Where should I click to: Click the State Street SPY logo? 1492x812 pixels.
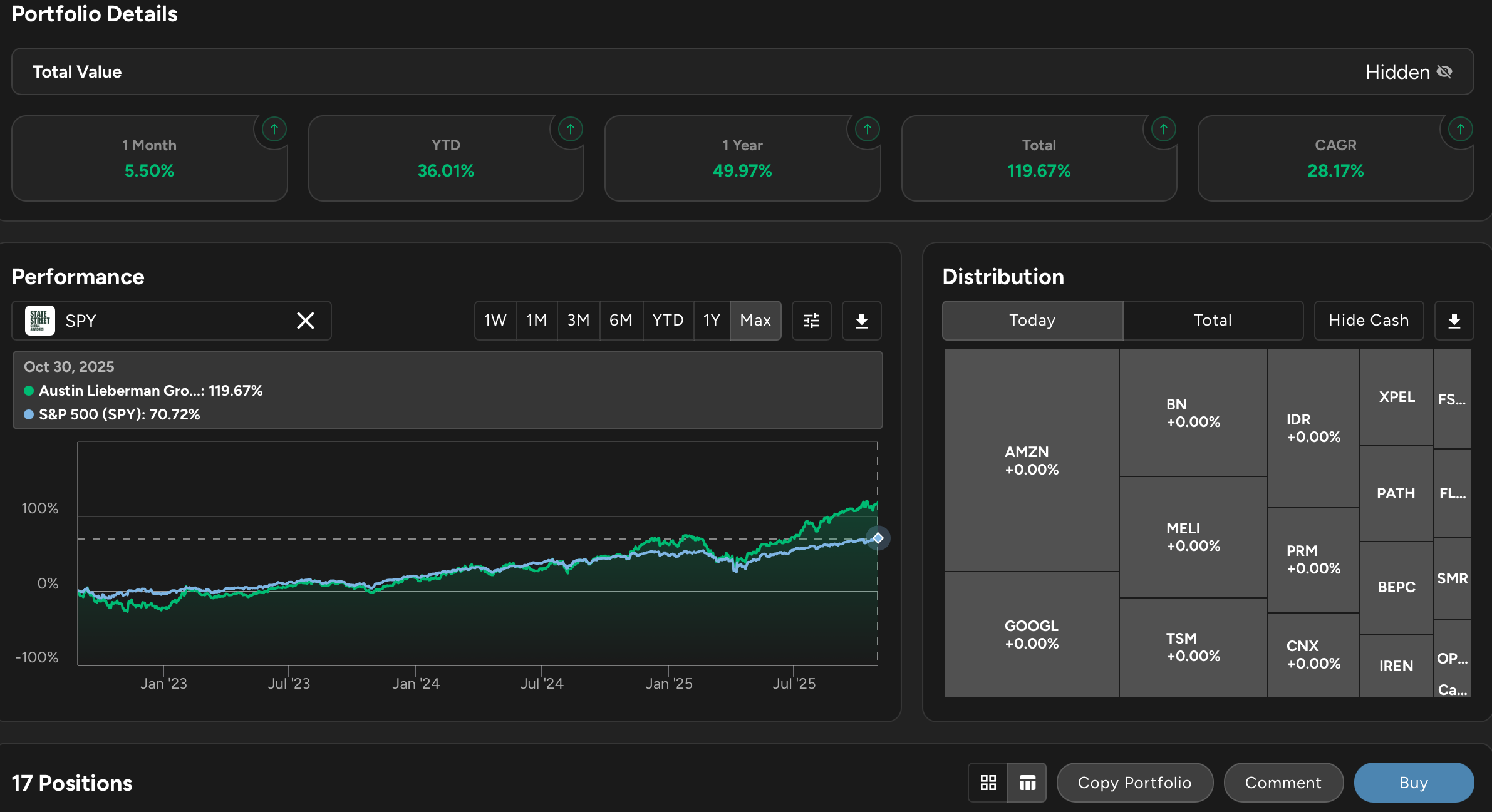click(x=40, y=321)
